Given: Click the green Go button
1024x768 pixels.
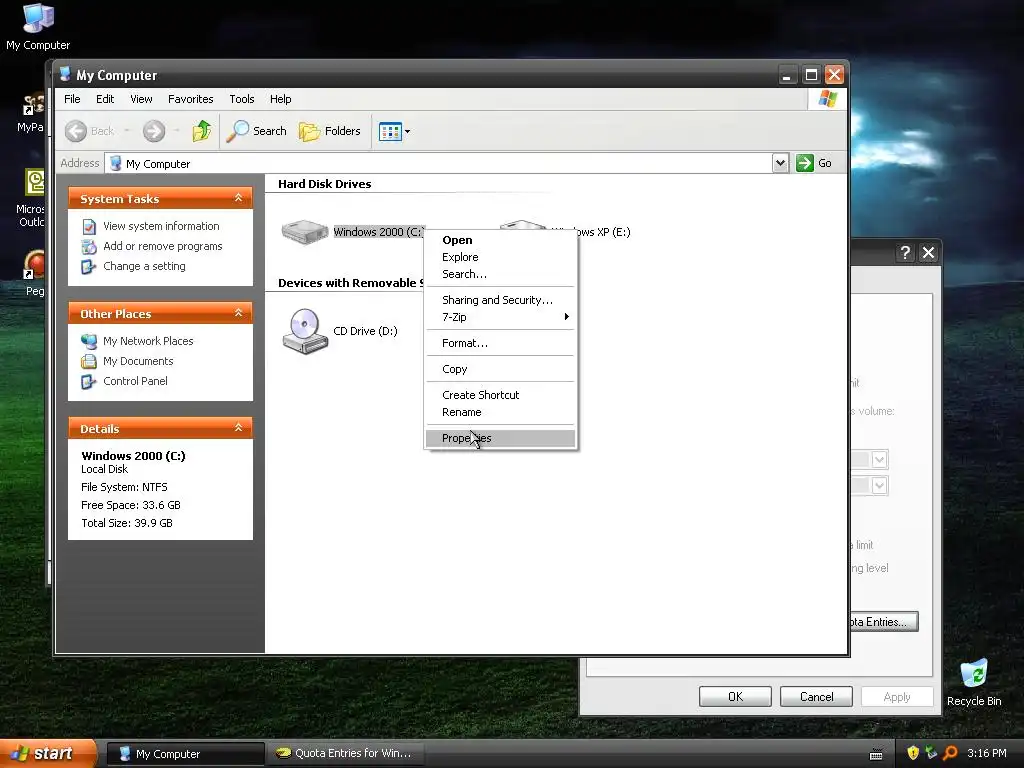Looking at the screenshot, I should pyautogui.click(x=814, y=163).
